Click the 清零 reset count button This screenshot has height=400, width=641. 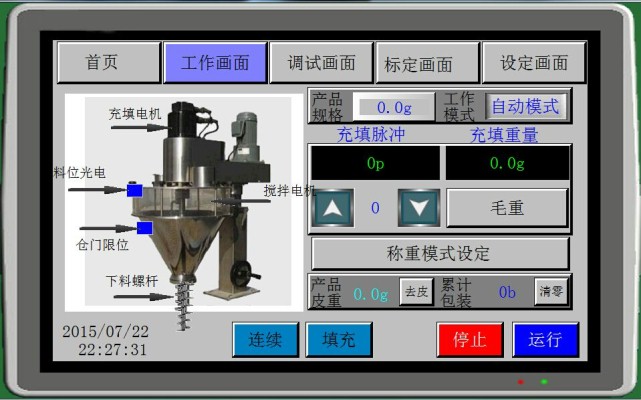551,292
